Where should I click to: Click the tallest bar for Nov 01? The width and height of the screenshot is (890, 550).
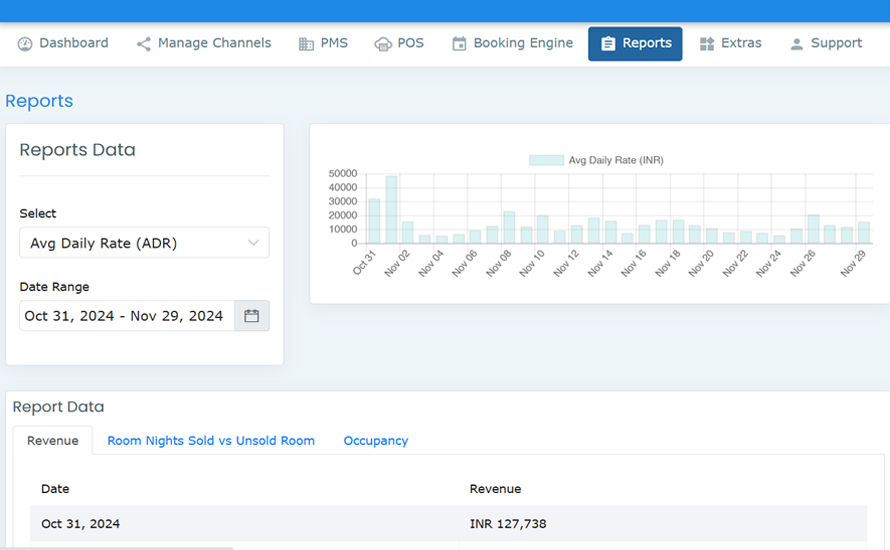tap(391, 210)
